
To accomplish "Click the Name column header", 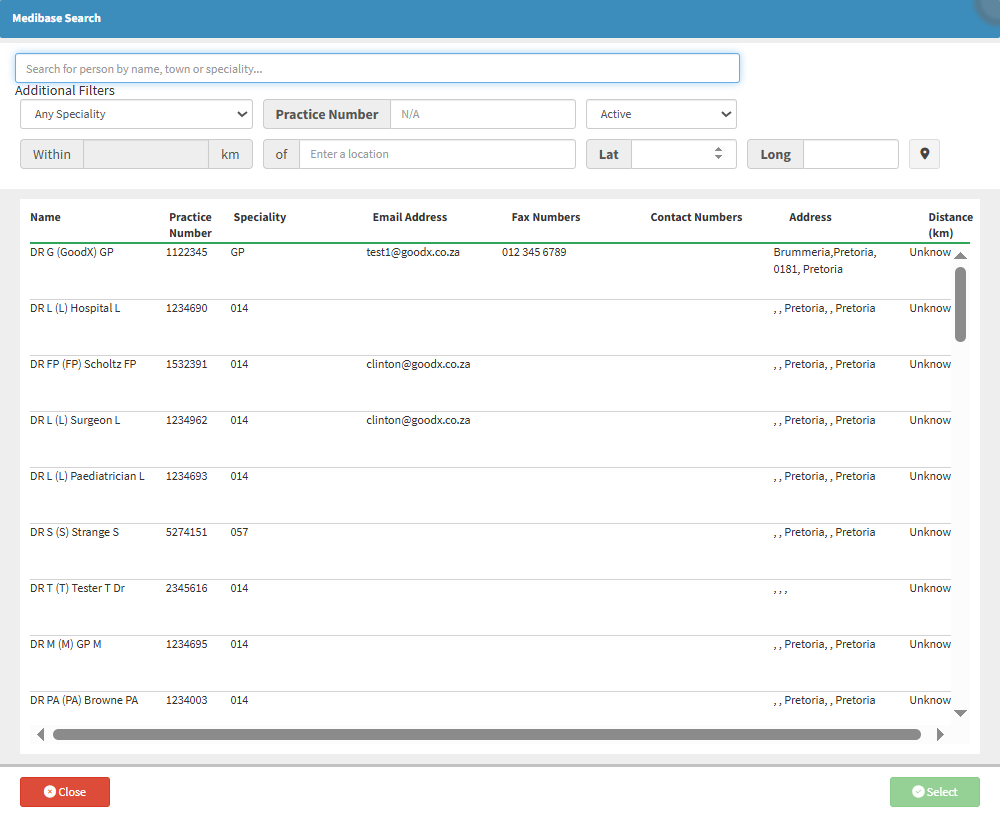I will [45, 217].
